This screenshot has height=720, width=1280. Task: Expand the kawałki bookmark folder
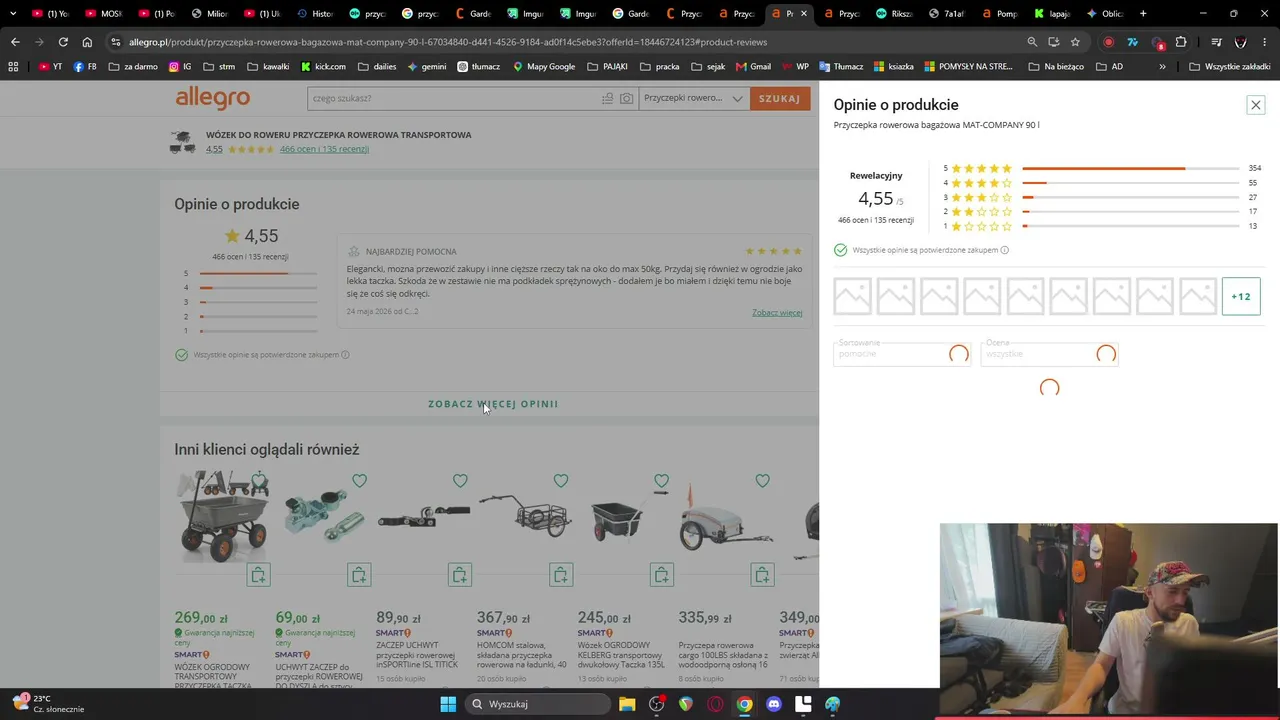point(268,66)
